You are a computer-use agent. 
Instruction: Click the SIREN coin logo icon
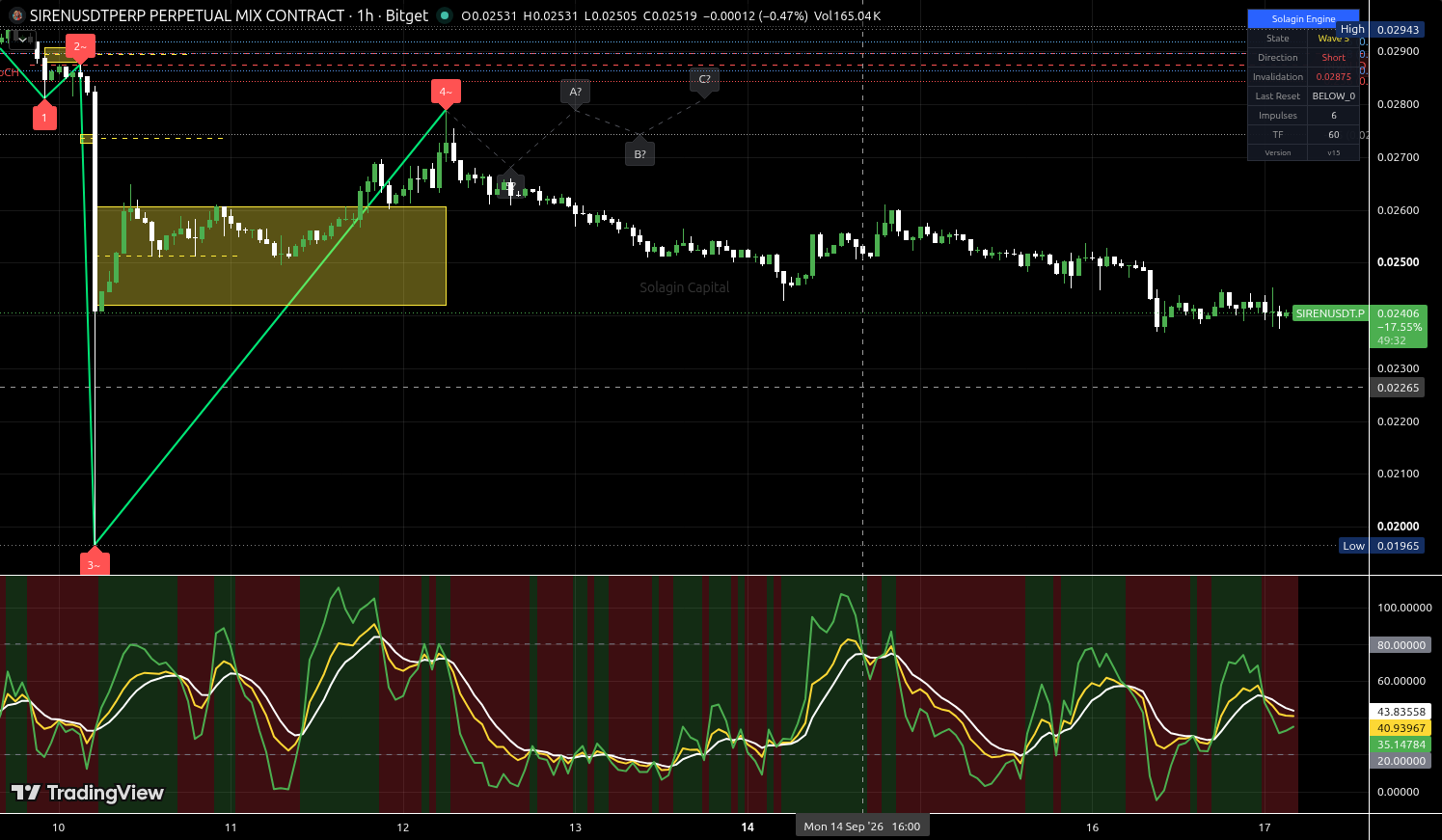16,15
